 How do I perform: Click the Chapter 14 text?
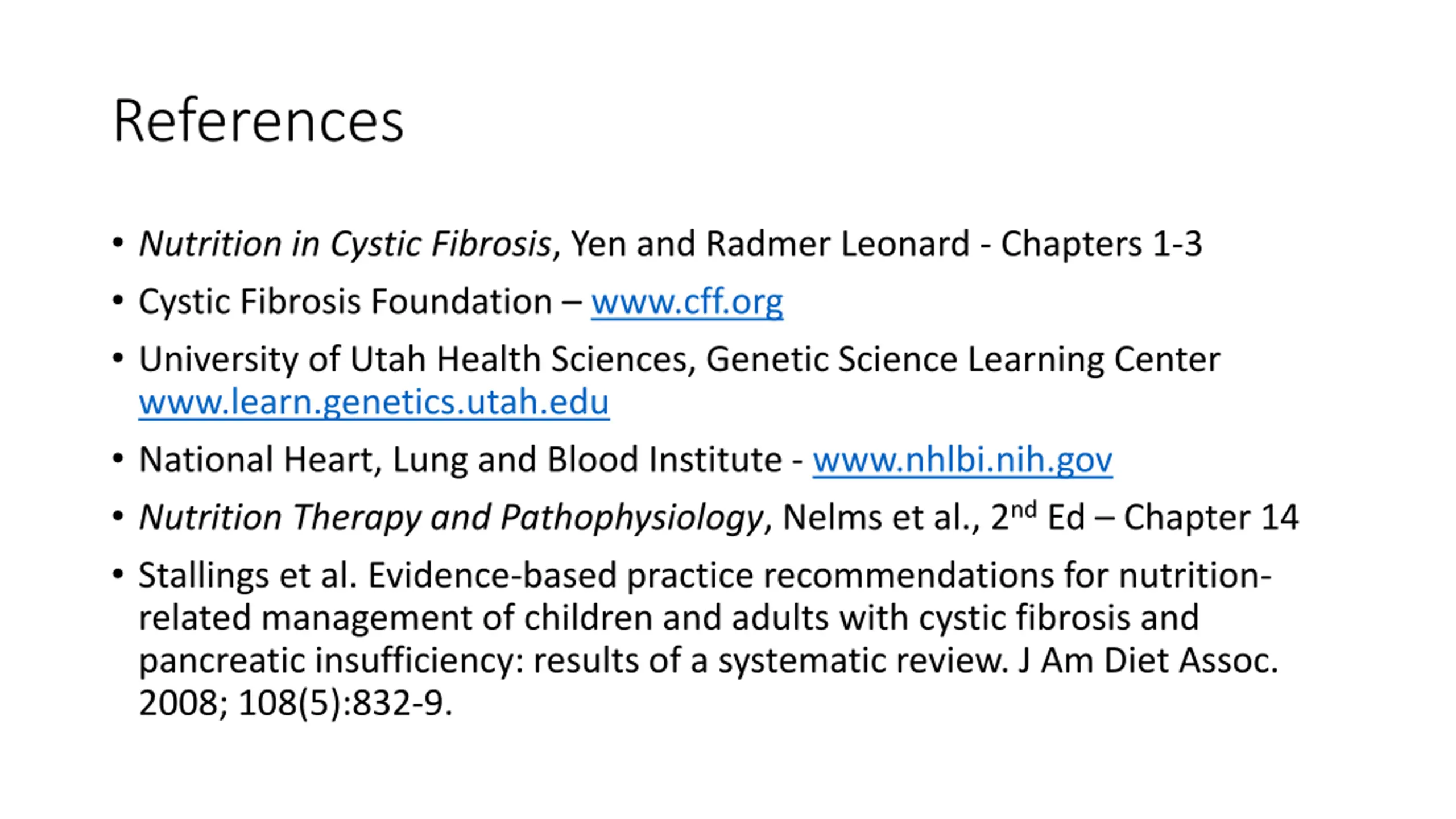[1211, 518]
